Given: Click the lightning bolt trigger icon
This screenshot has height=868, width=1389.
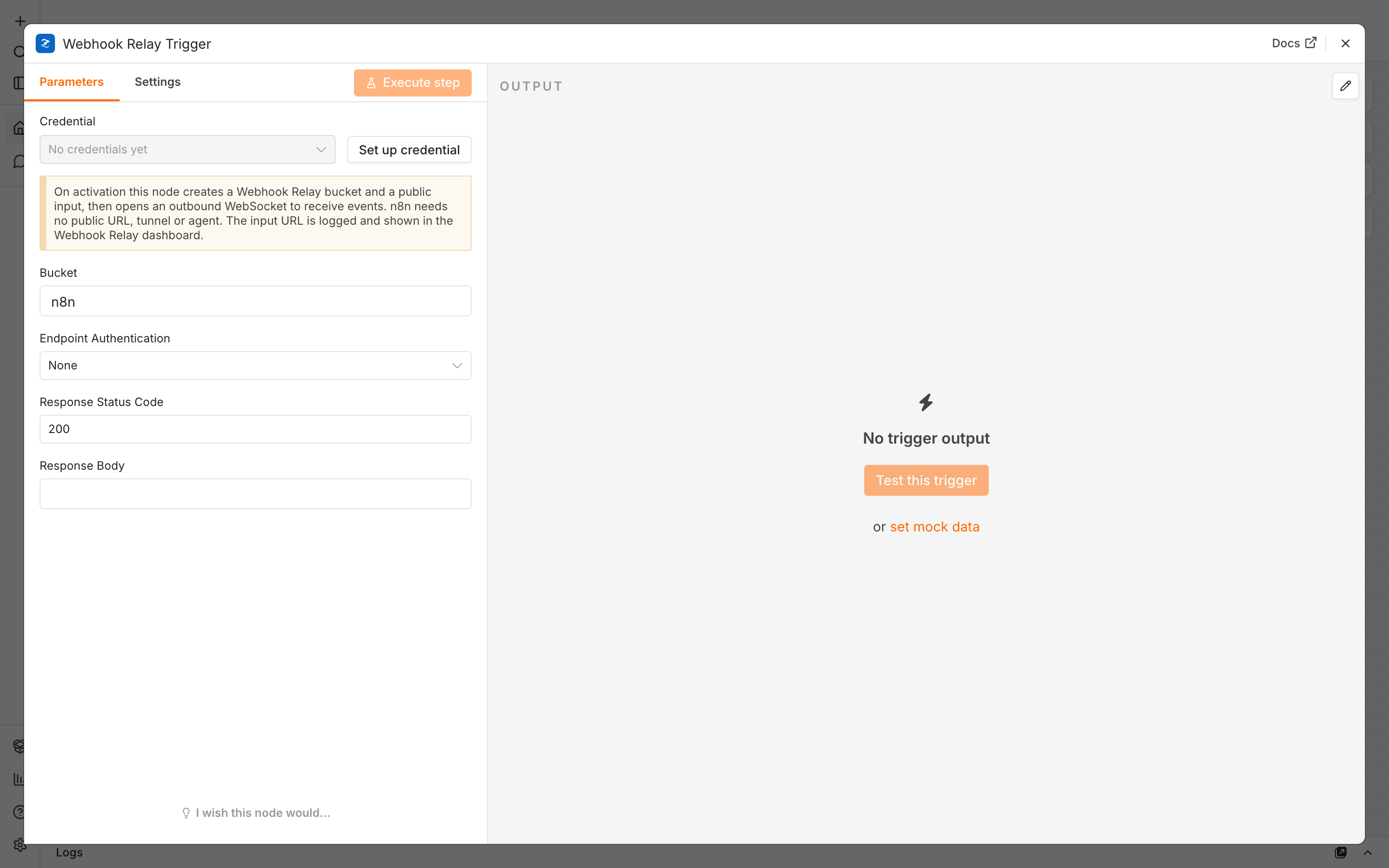Looking at the screenshot, I should click(x=926, y=403).
